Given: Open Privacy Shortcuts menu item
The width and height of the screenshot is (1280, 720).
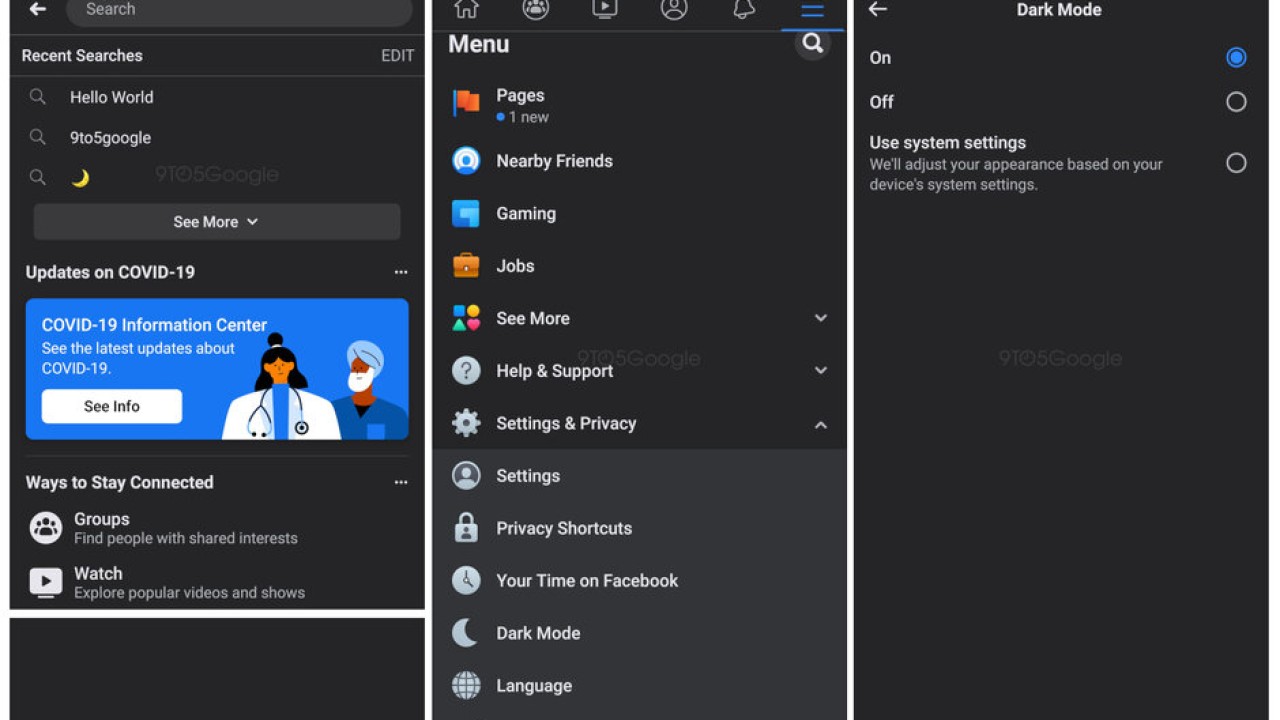Looking at the screenshot, I should point(563,528).
